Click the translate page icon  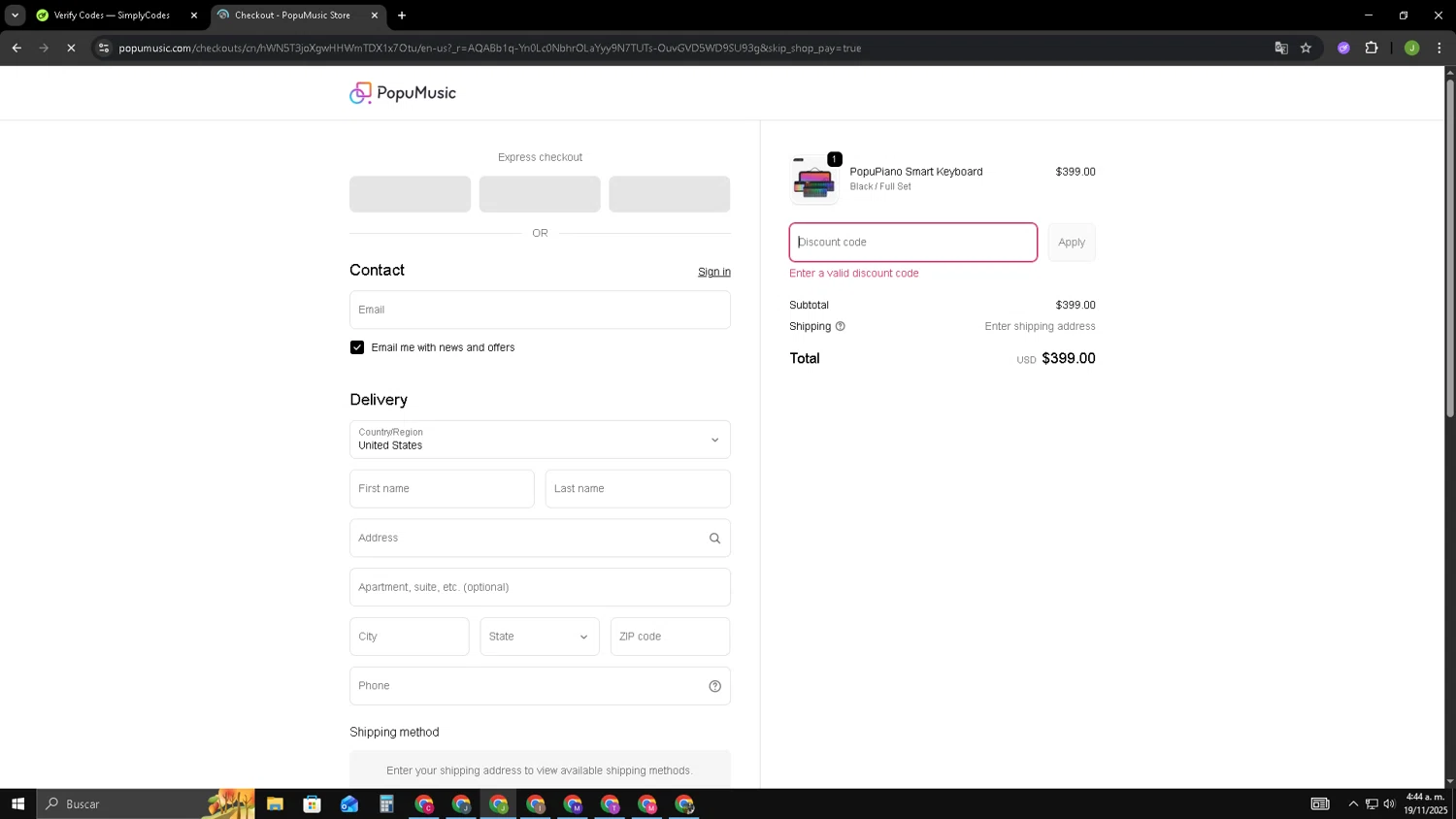[1281, 48]
